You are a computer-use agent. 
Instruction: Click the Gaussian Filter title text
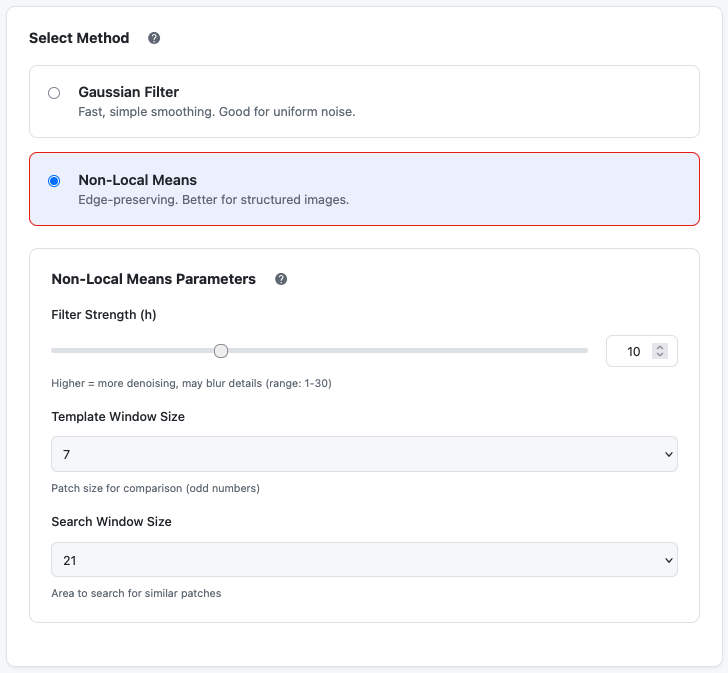point(129,92)
